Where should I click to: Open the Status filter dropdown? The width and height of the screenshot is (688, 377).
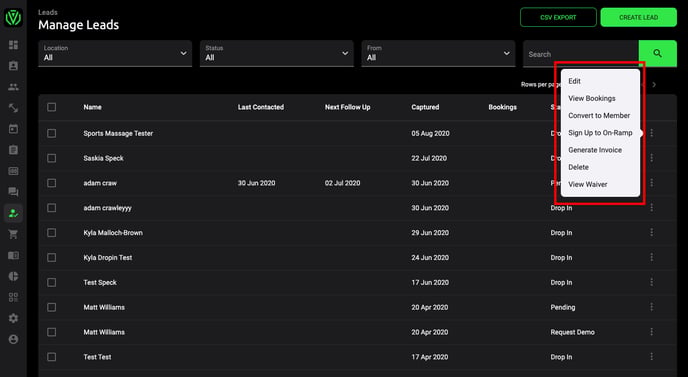tap(277, 54)
